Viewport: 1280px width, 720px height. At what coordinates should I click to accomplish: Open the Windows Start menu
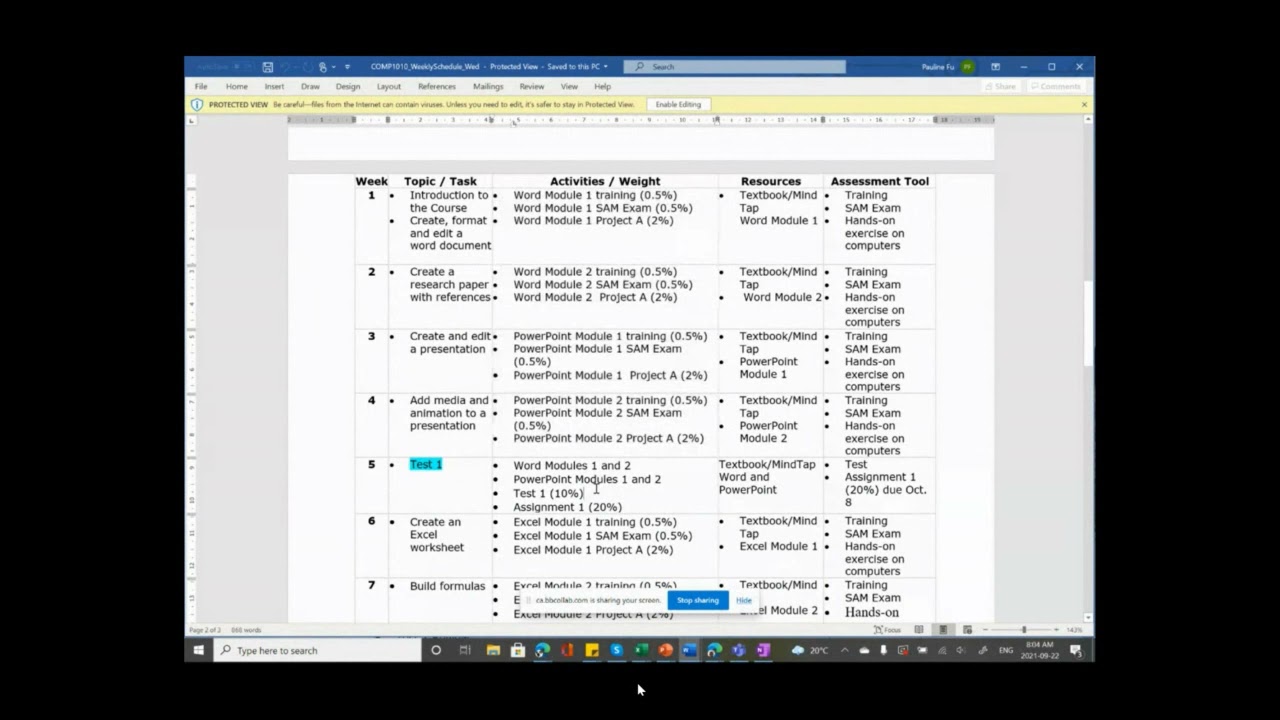198,650
